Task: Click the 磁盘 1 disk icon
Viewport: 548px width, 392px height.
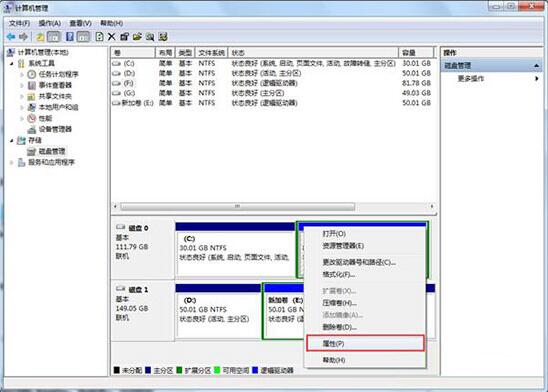Action: 121,289
